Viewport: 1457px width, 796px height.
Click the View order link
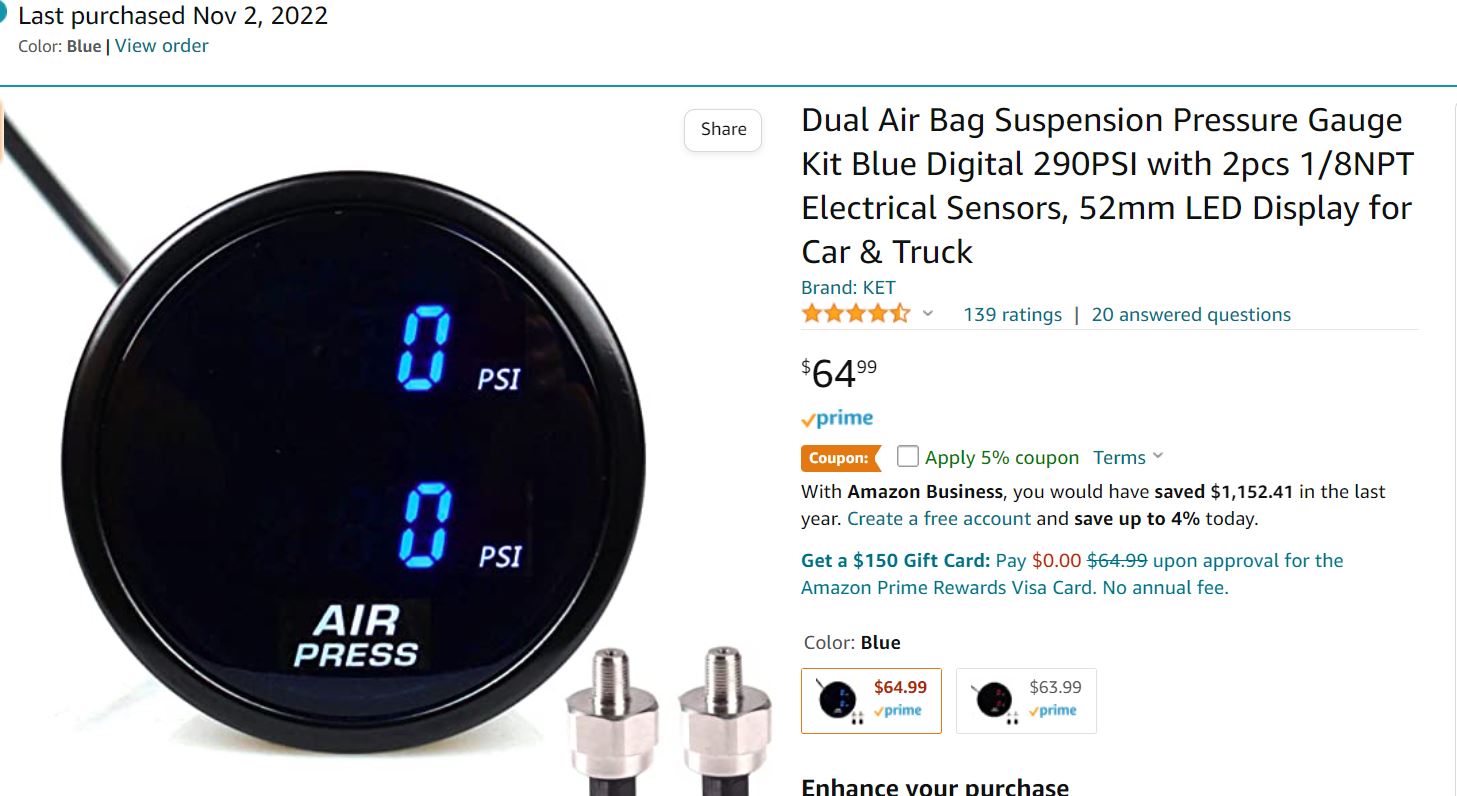pyautogui.click(x=162, y=46)
